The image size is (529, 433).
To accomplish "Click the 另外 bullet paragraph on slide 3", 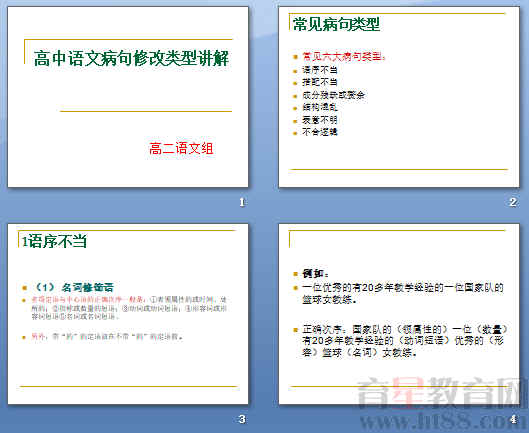I will tap(107, 336).
